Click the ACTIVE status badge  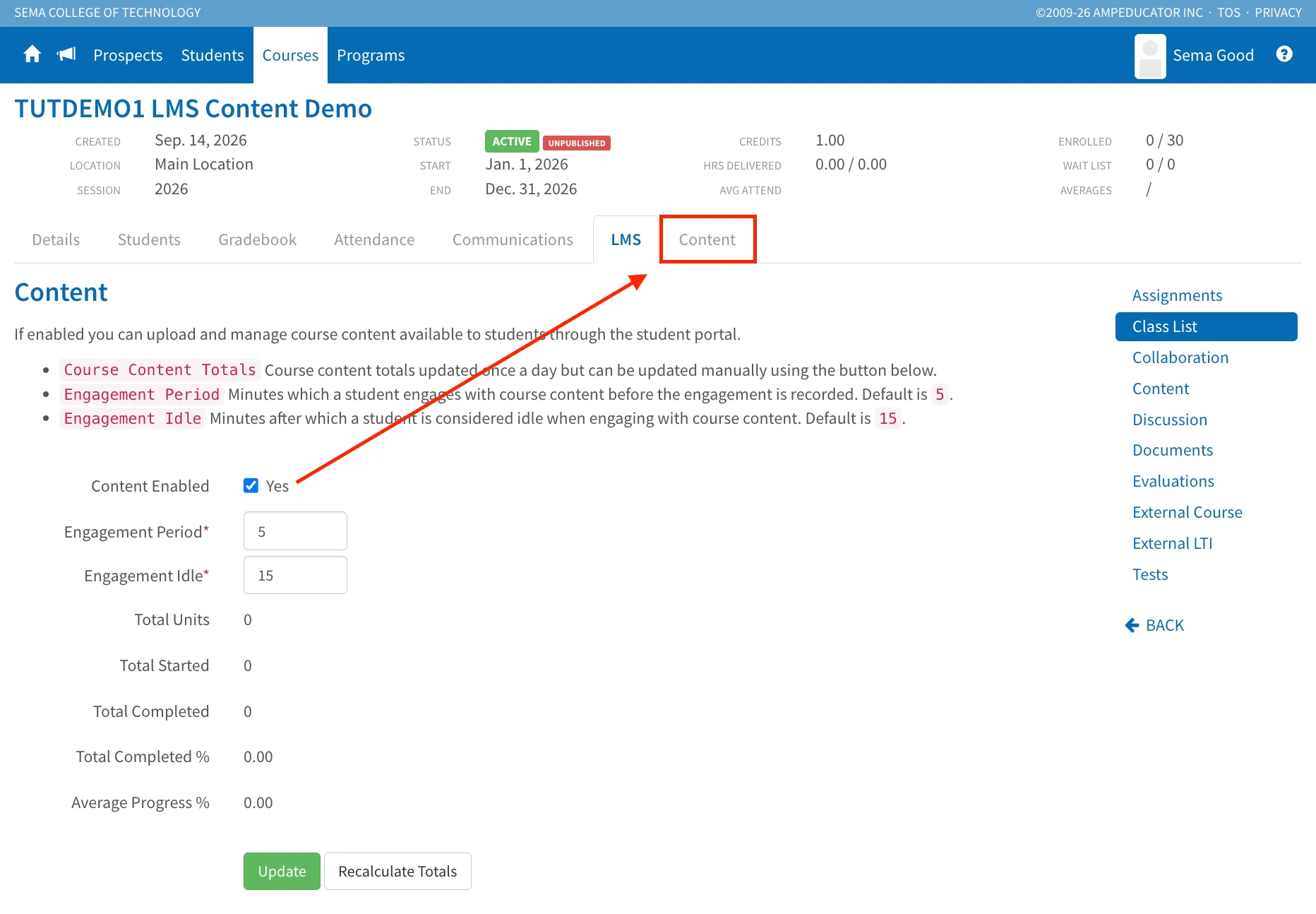[512, 141]
